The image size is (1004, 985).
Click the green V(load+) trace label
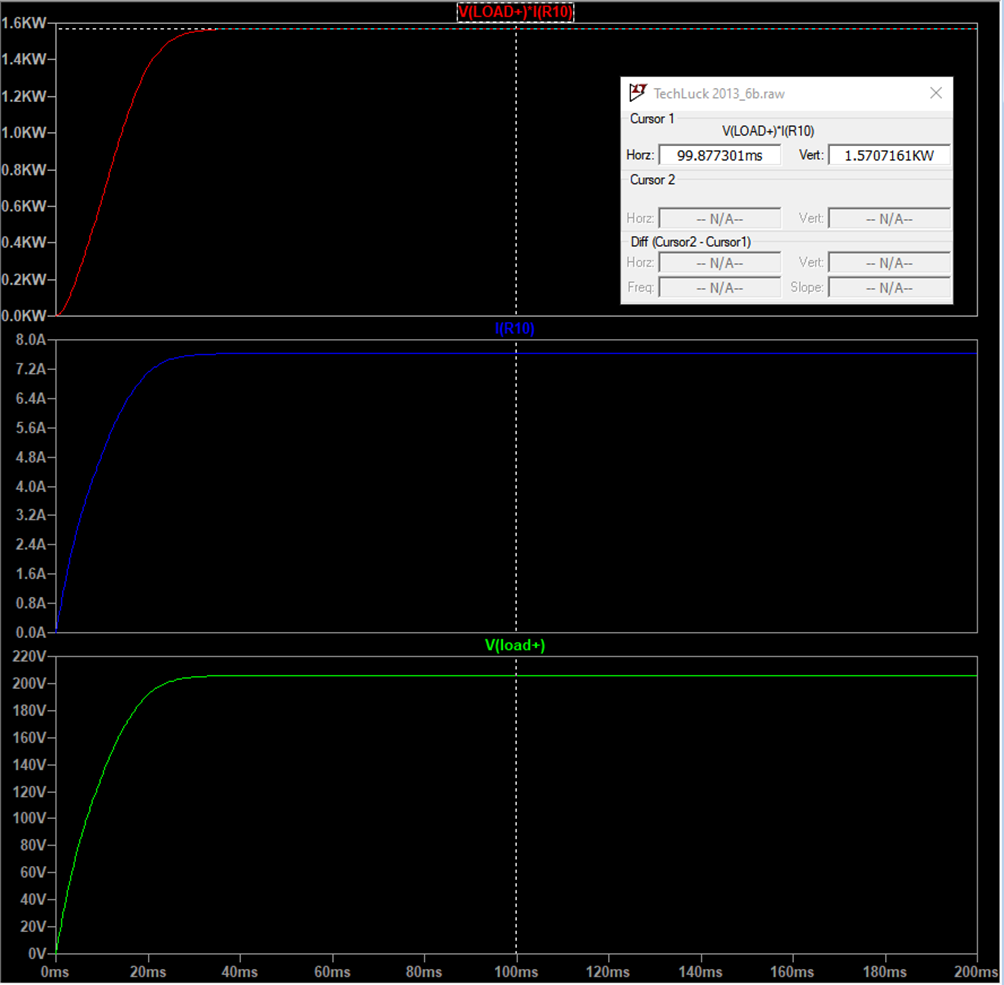pos(515,646)
